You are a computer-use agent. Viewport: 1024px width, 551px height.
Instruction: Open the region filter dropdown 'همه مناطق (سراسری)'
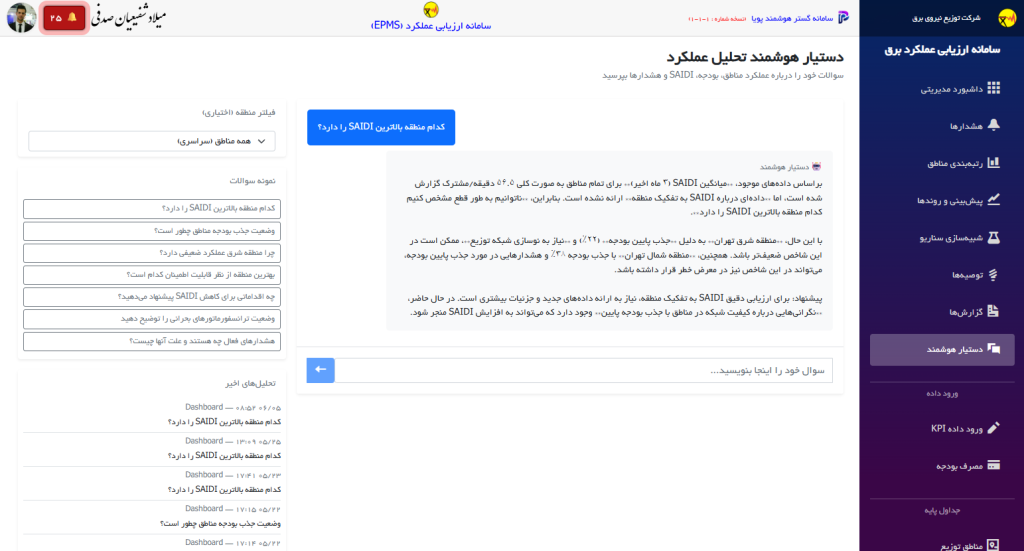tap(152, 141)
